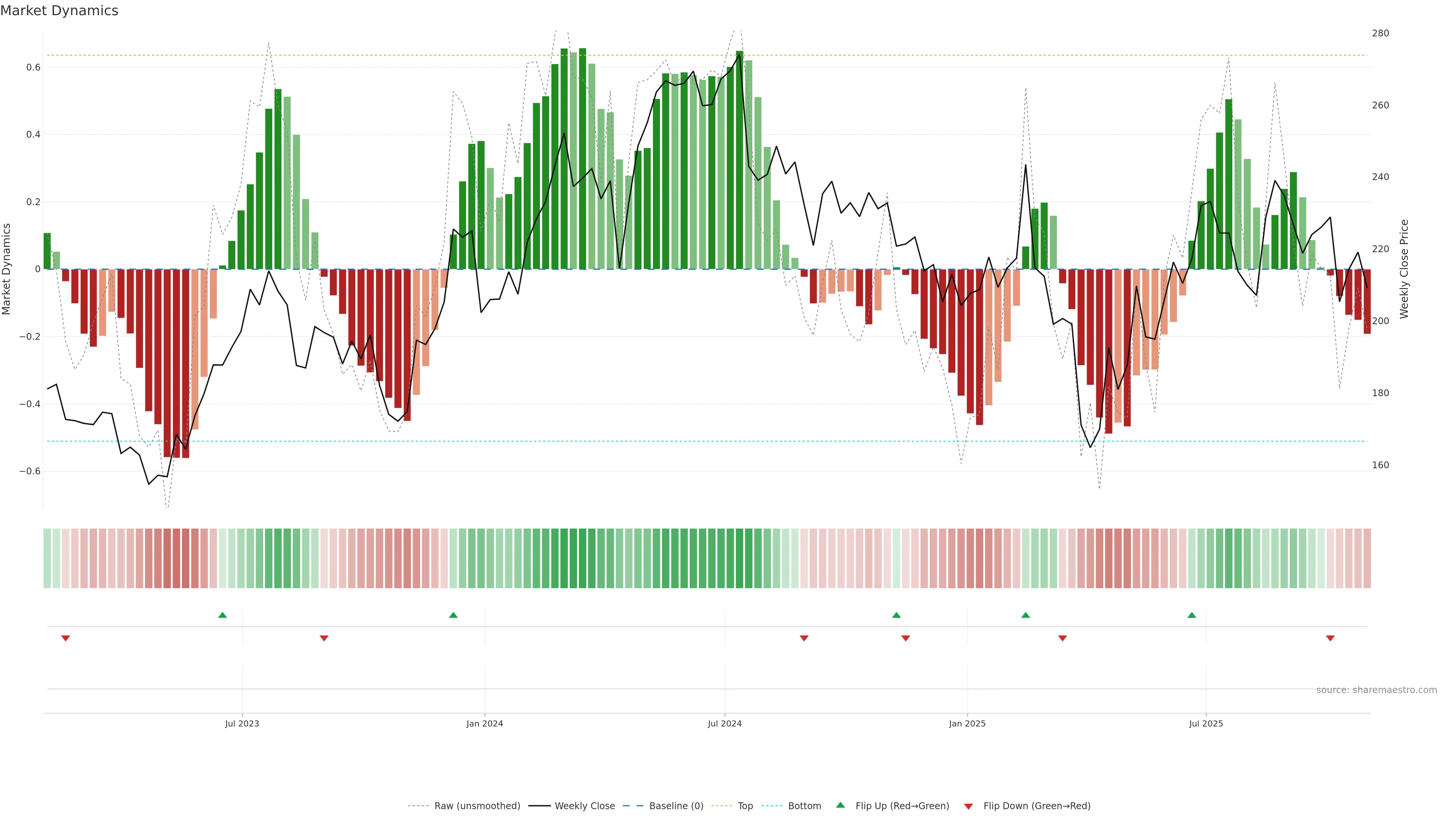The width and height of the screenshot is (1456, 819).
Task: Click the green Flip Up legend triangle
Action: (841, 805)
